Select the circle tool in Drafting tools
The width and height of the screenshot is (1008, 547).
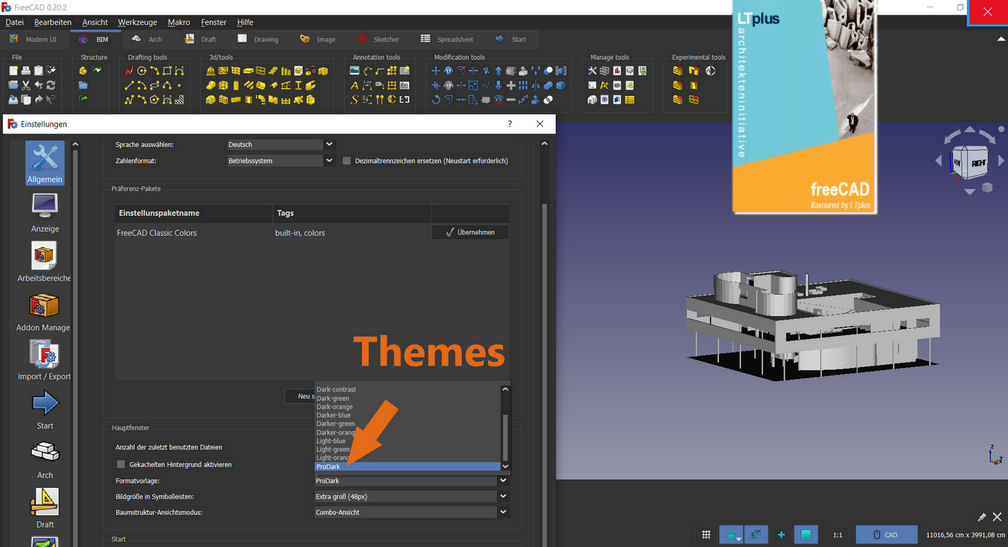pyautogui.click(x=141, y=71)
